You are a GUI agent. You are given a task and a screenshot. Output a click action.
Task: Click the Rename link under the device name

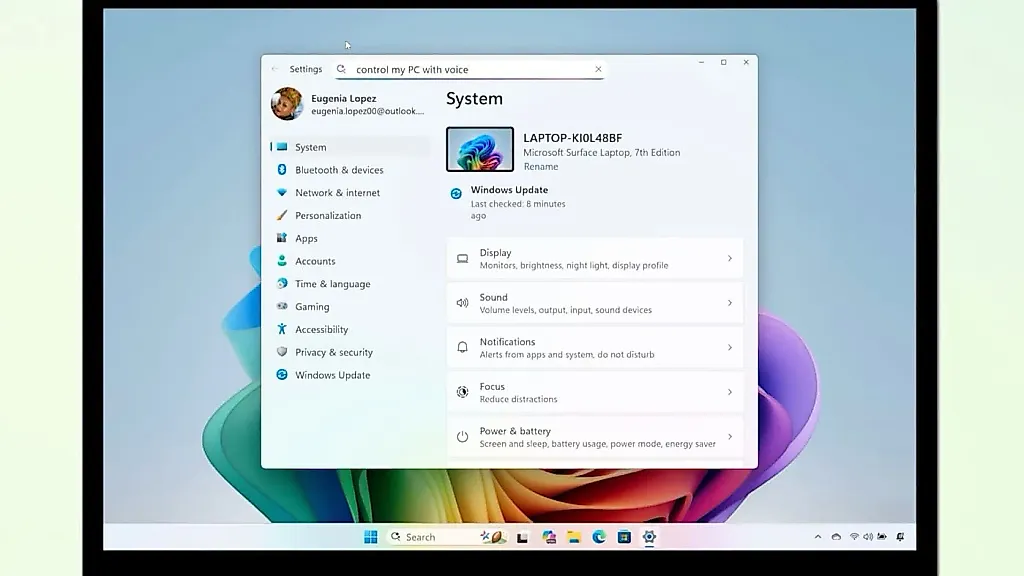(541, 167)
